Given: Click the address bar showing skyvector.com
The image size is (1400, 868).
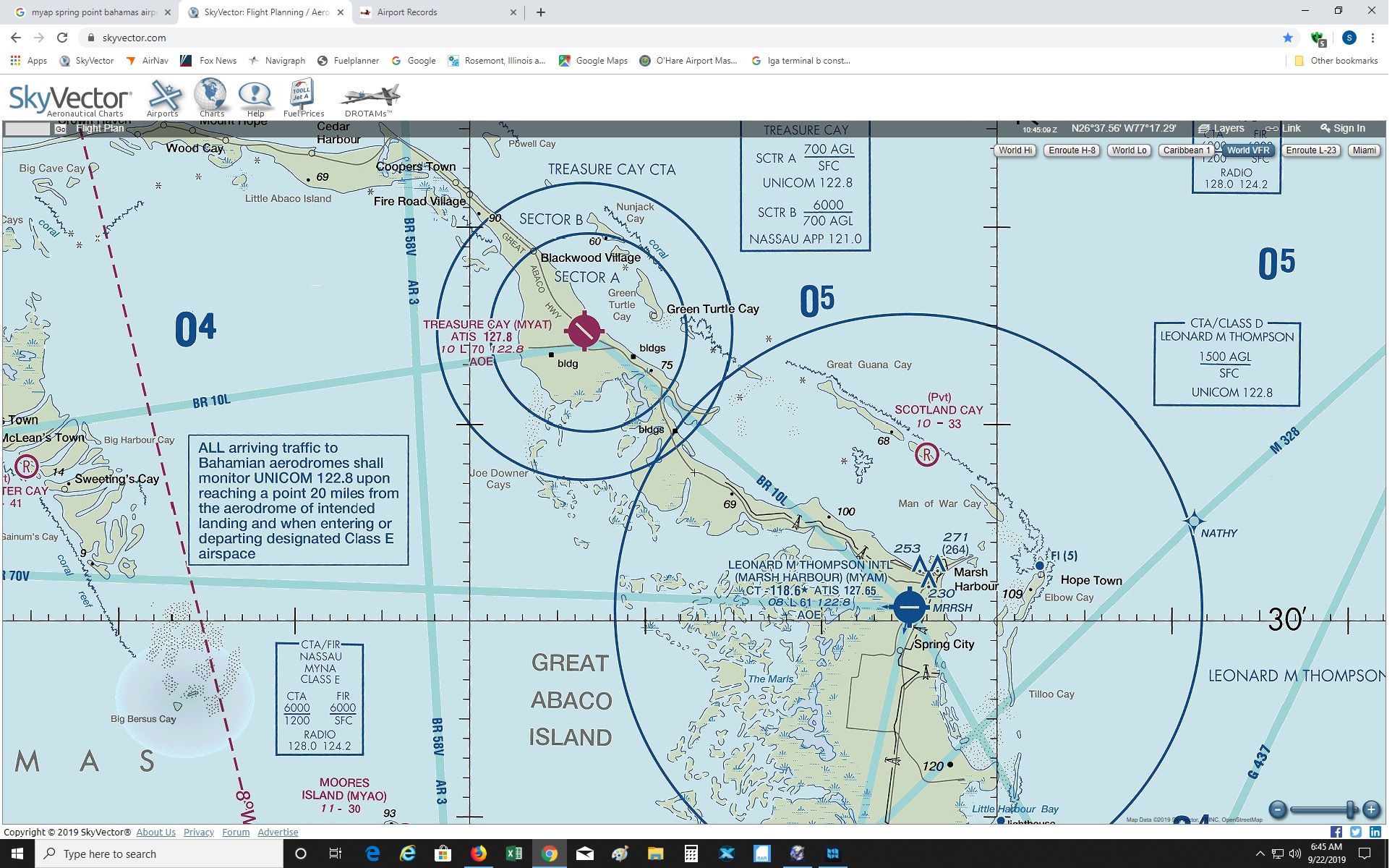Looking at the screenshot, I should tap(680, 38).
